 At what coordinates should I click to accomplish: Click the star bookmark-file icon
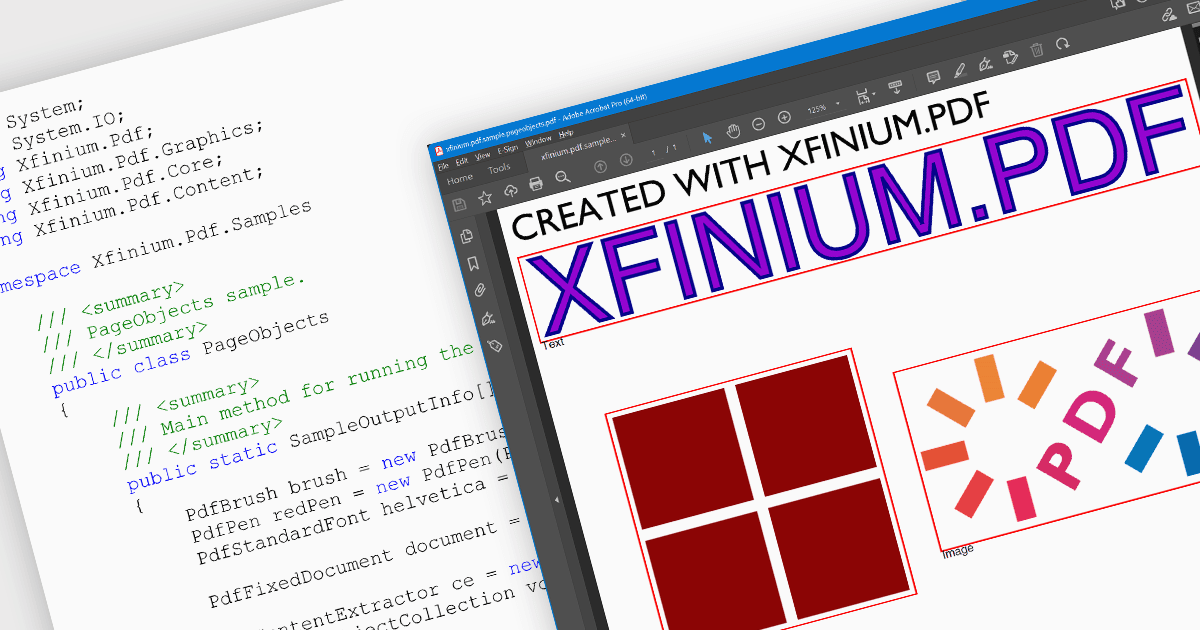pos(485,197)
